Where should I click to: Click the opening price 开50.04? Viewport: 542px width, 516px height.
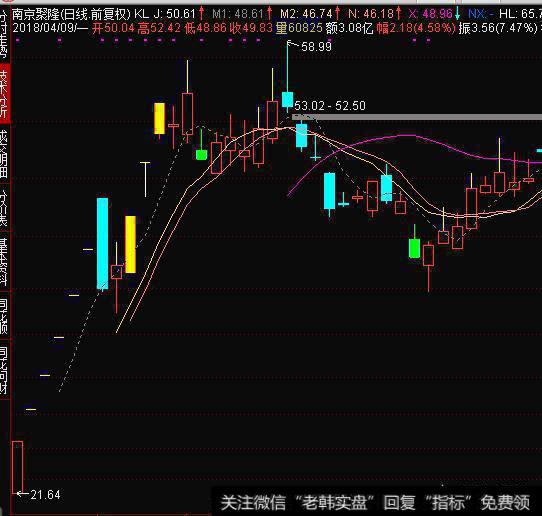[x=112, y=28]
